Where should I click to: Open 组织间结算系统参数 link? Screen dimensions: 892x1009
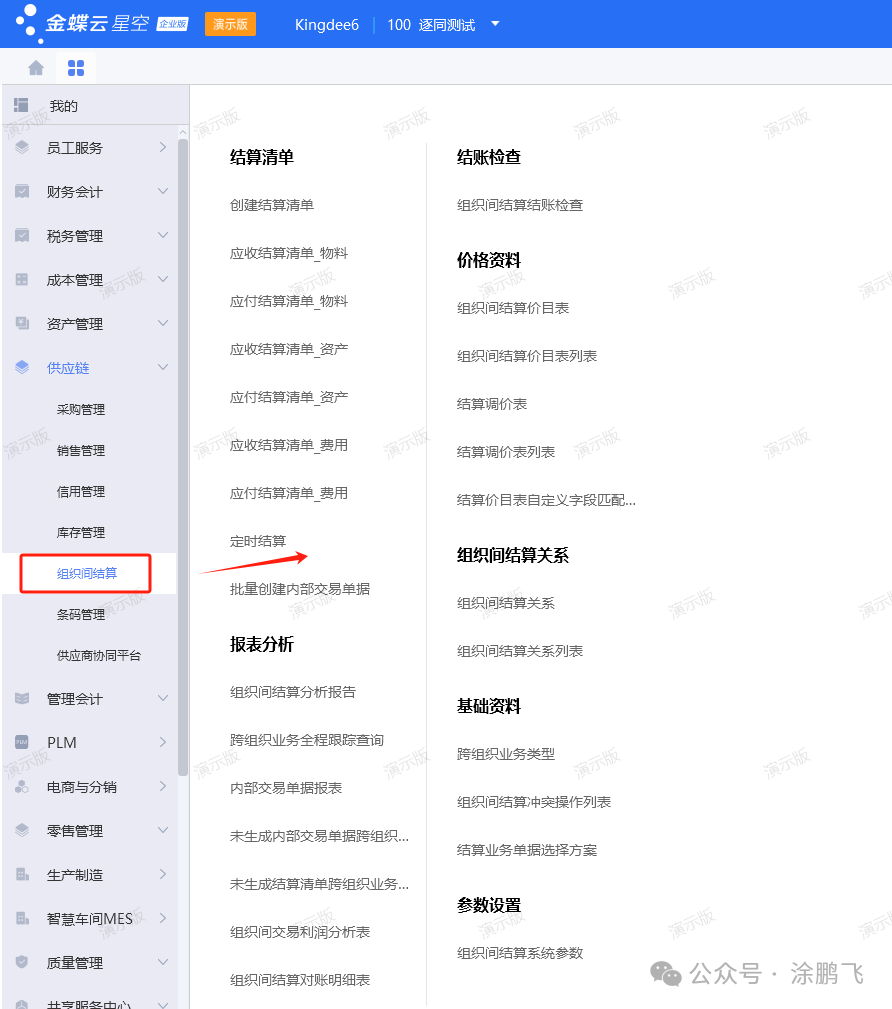pos(520,953)
